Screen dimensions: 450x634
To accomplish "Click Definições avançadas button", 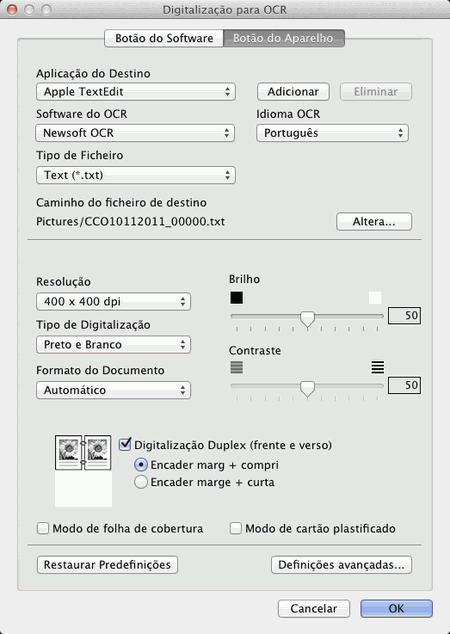I will pos(341,564).
